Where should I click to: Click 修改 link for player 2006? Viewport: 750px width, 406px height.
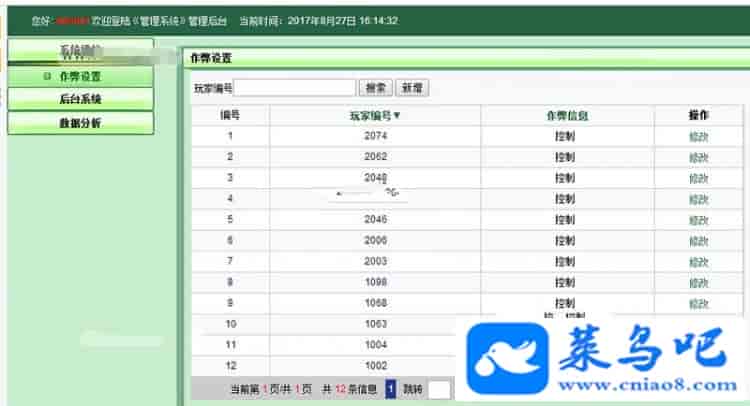698,241
